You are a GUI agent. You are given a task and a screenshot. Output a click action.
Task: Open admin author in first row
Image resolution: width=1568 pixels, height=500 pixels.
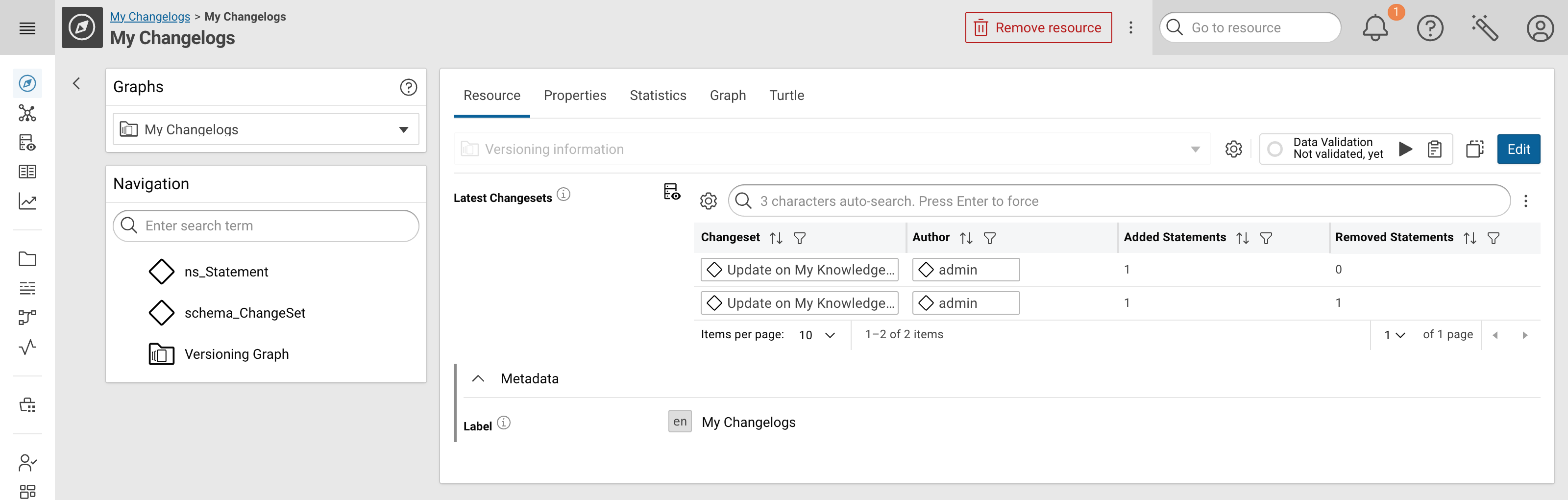966,270
